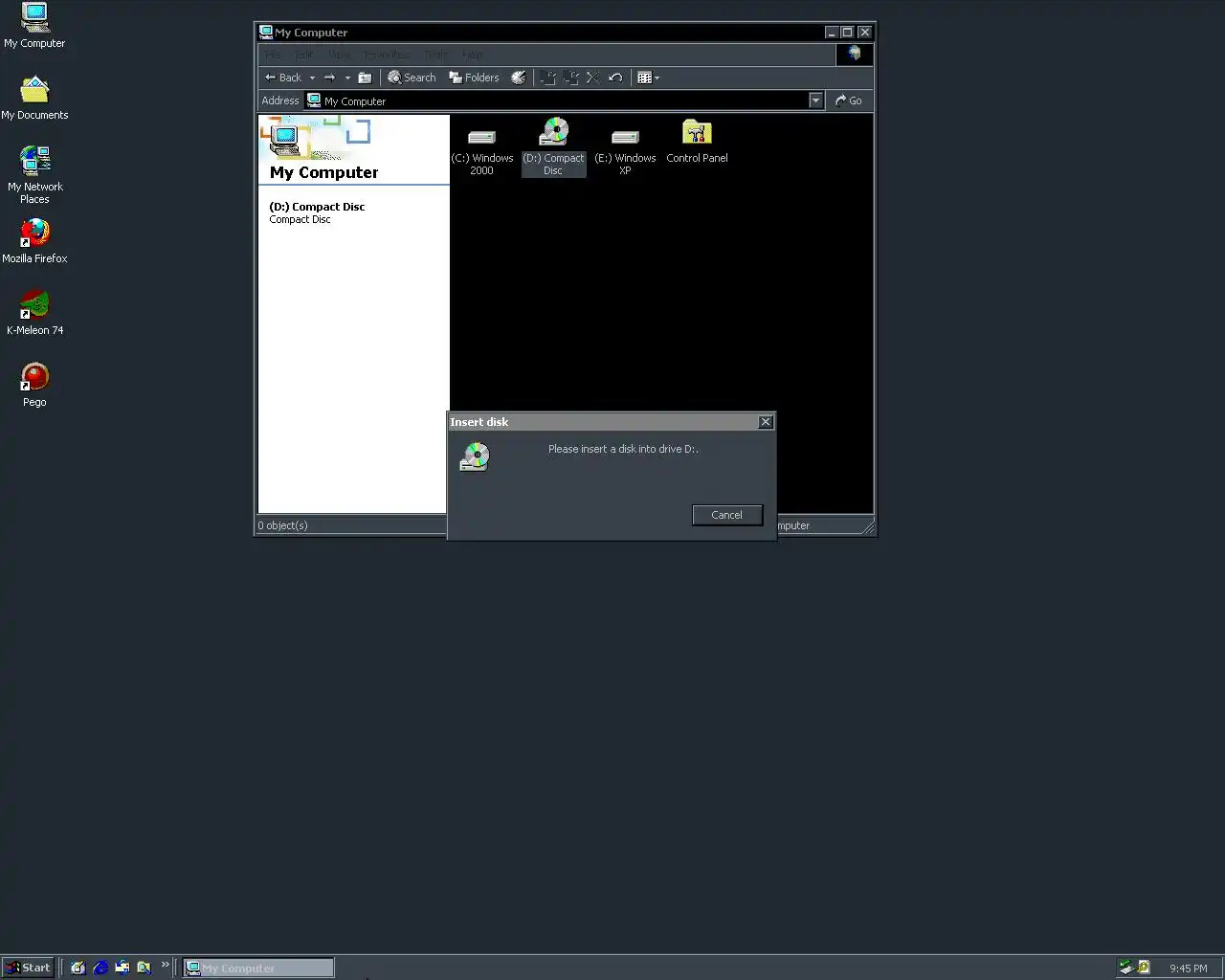Open the Favorites menu
1225x980 pixels.
(x=387, y=55)
